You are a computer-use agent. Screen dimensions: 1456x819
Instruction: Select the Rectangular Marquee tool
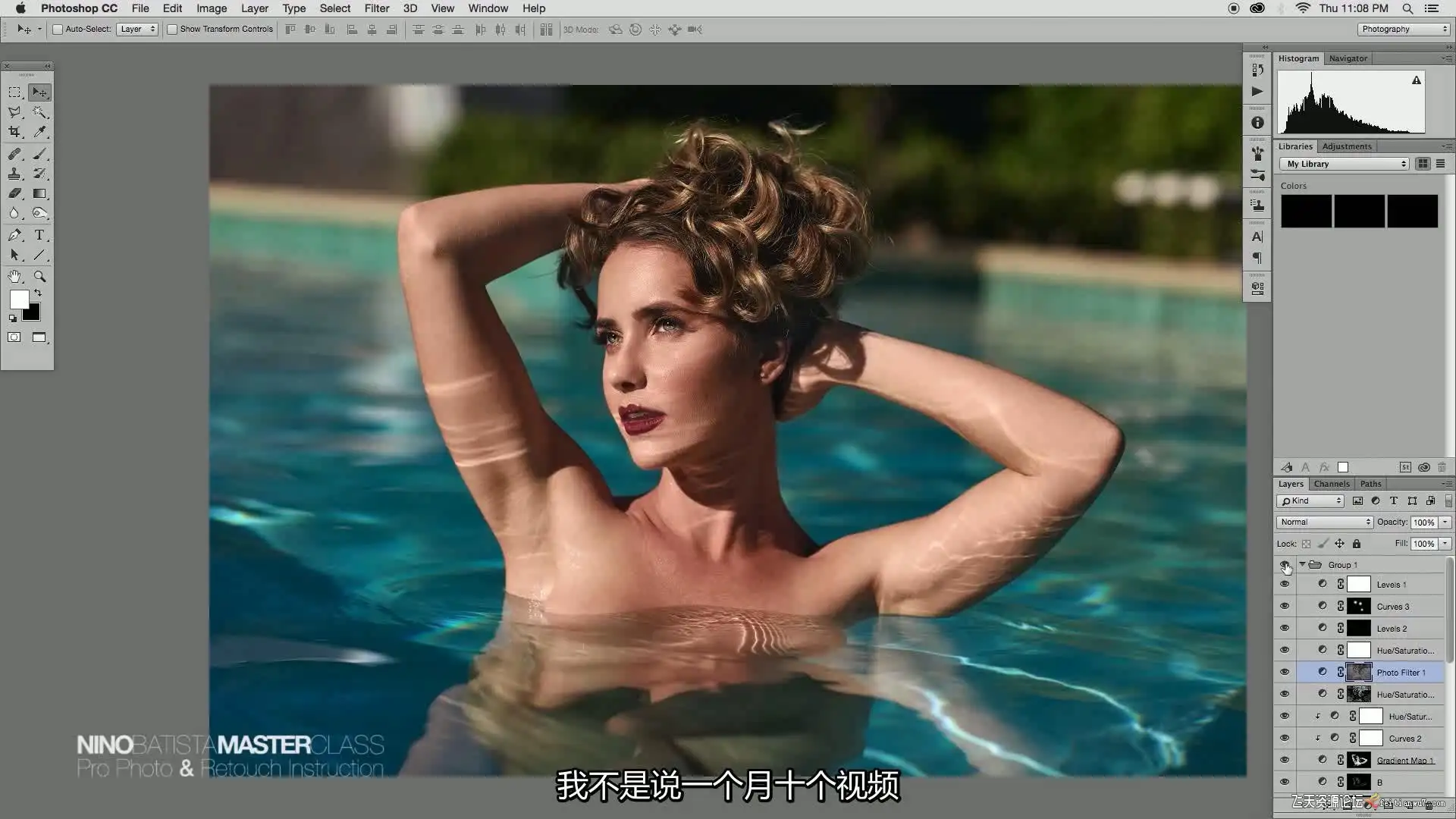tap(14, 93)
